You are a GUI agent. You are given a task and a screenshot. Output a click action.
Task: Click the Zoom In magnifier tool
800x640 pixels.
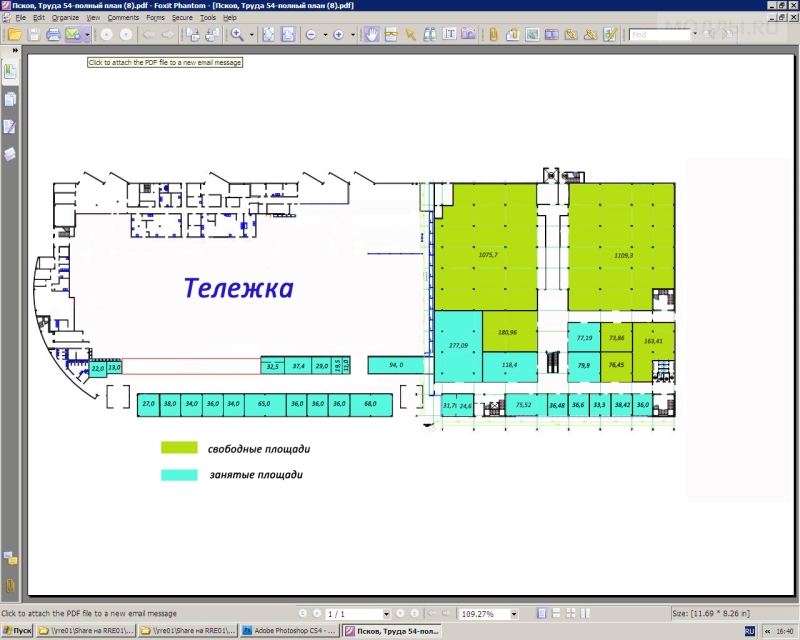pos(237,34)
